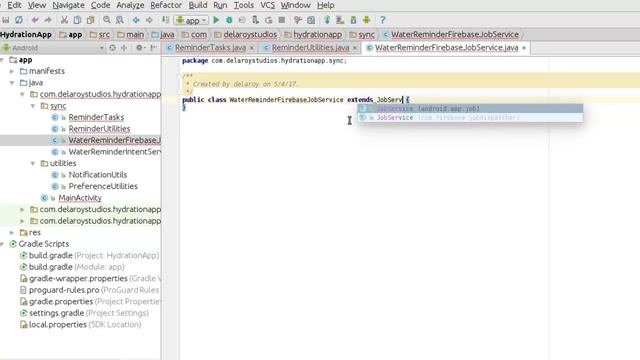Open the Code menu
Image resolution: width=640 pixels, height=360 pixels.
(100, 5)
